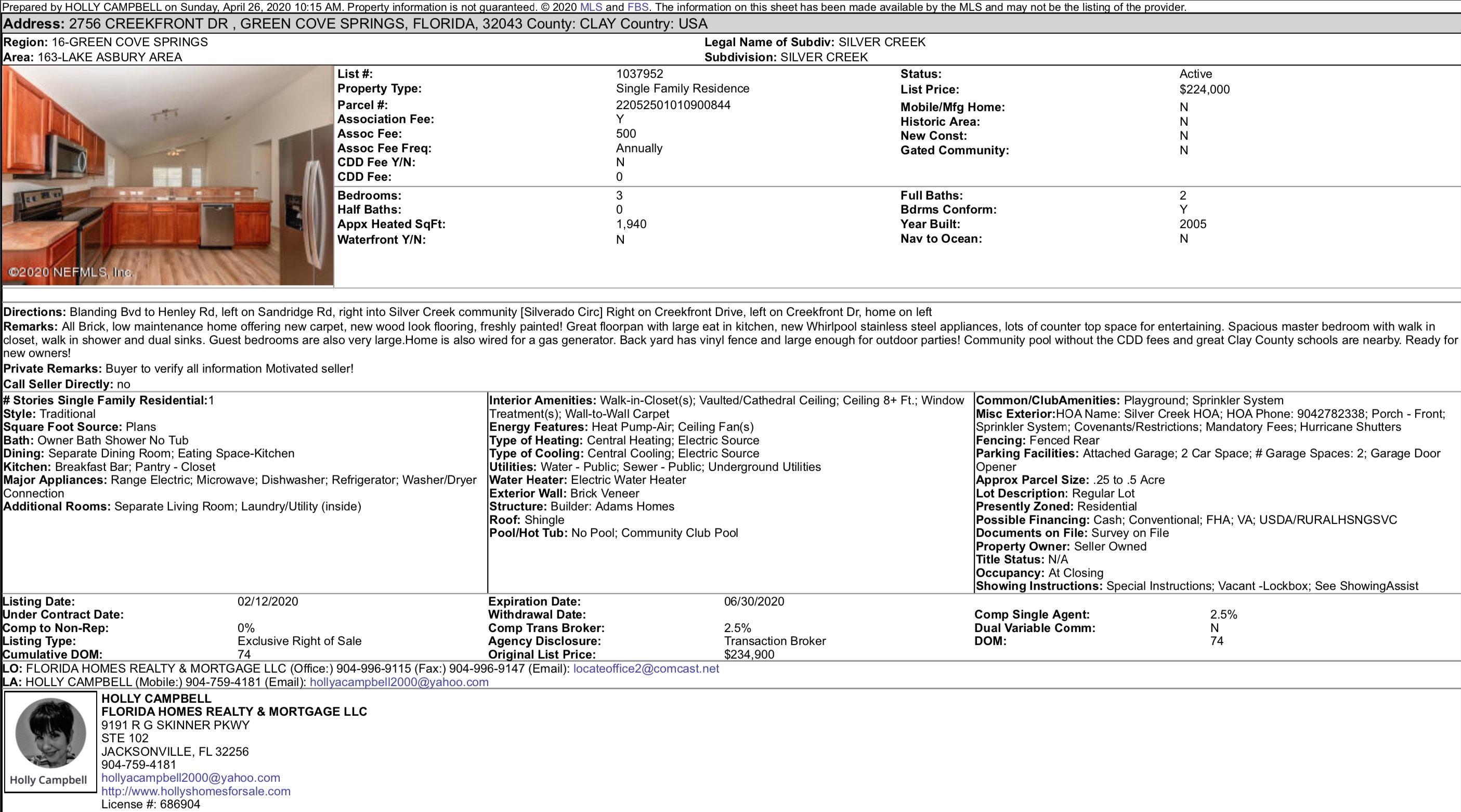
Task: Click Water Heater: Electric Water Heater
Action: coord(588,480)
